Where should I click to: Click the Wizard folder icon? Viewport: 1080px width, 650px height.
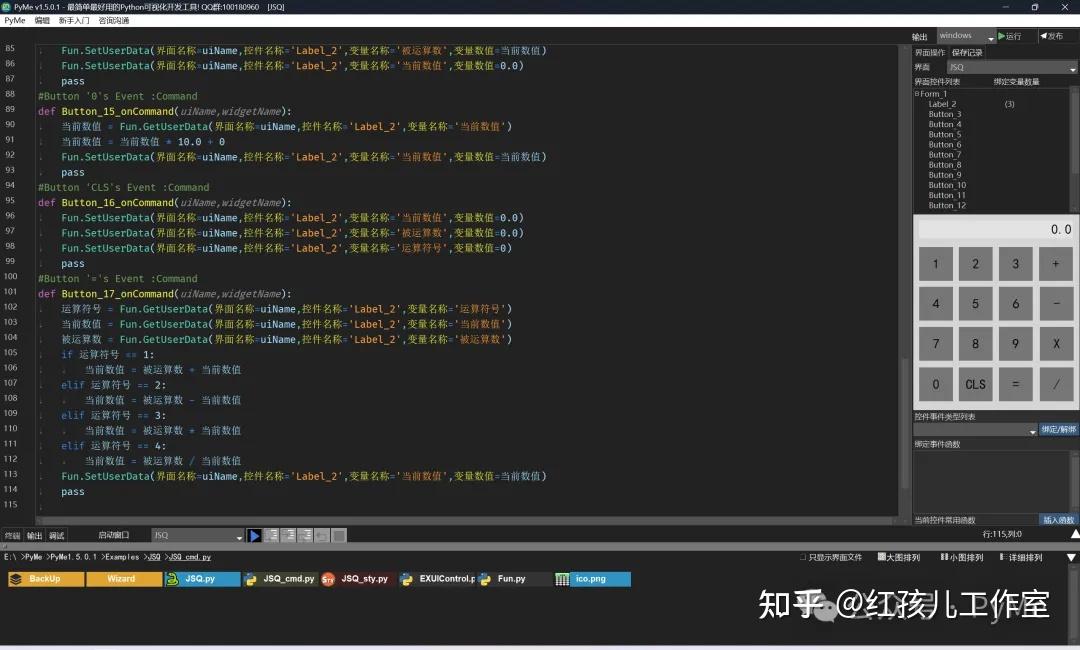click(x=124, y=579)
